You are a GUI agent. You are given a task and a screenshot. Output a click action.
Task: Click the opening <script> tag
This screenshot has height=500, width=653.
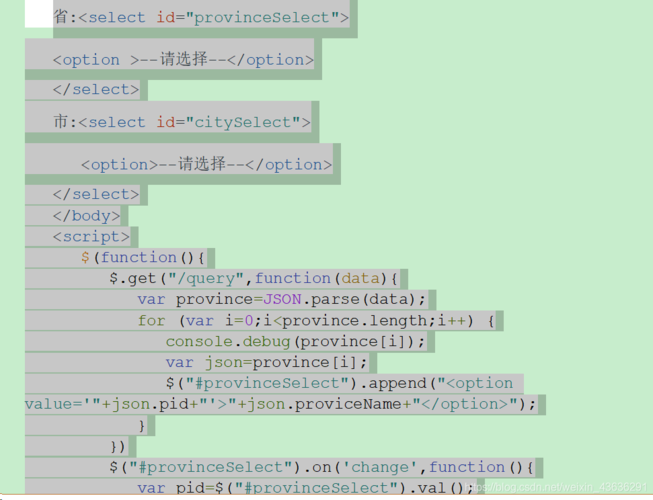91,237
